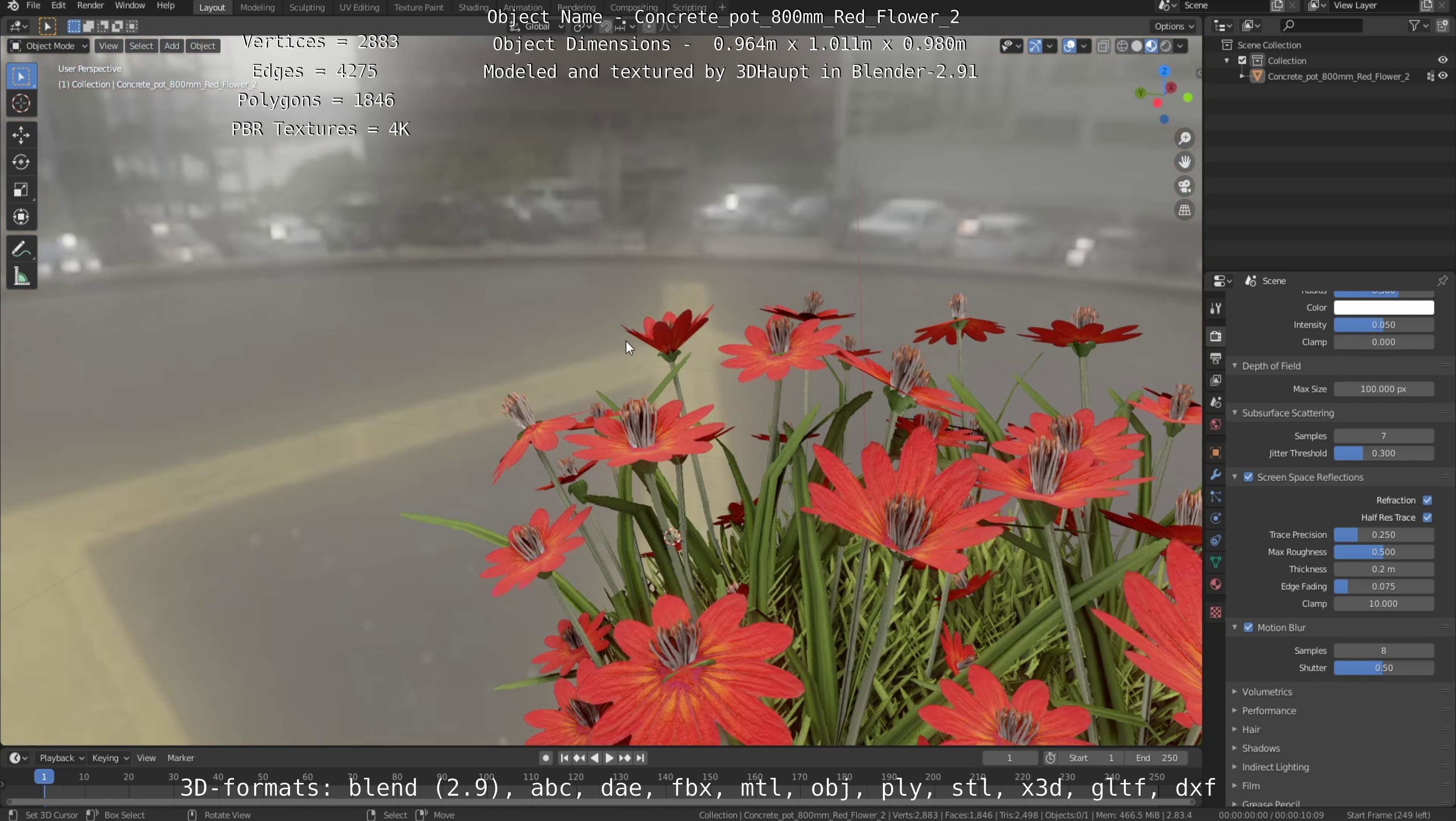Disable the Motion Blur checkbox
Screen dimensions: 1456x821
pyautogui.click(x=1249, y=628)
